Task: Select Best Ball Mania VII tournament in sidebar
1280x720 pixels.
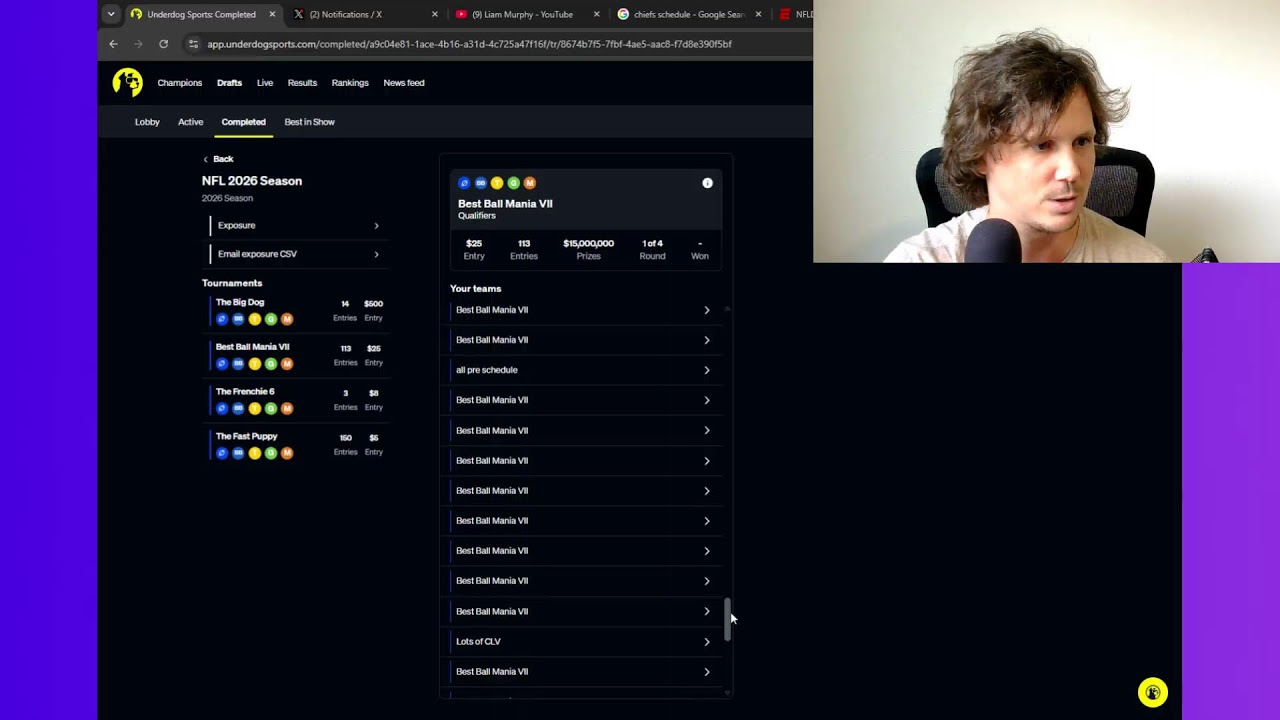Action: 297,356
